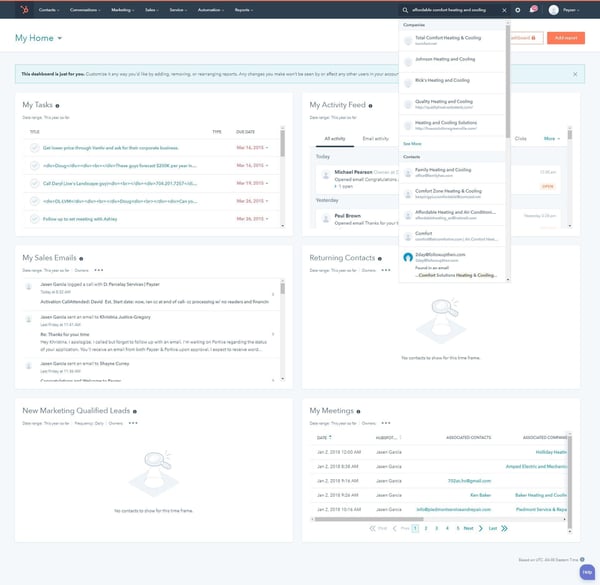600x585 pixels.
Task: Click the info dot beside My Tasks
Action: coord(57,106)
